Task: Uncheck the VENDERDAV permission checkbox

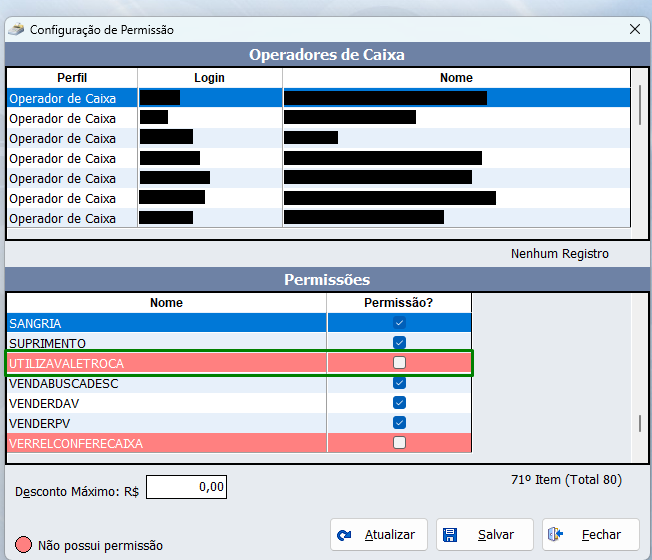Action: [399, 403]
